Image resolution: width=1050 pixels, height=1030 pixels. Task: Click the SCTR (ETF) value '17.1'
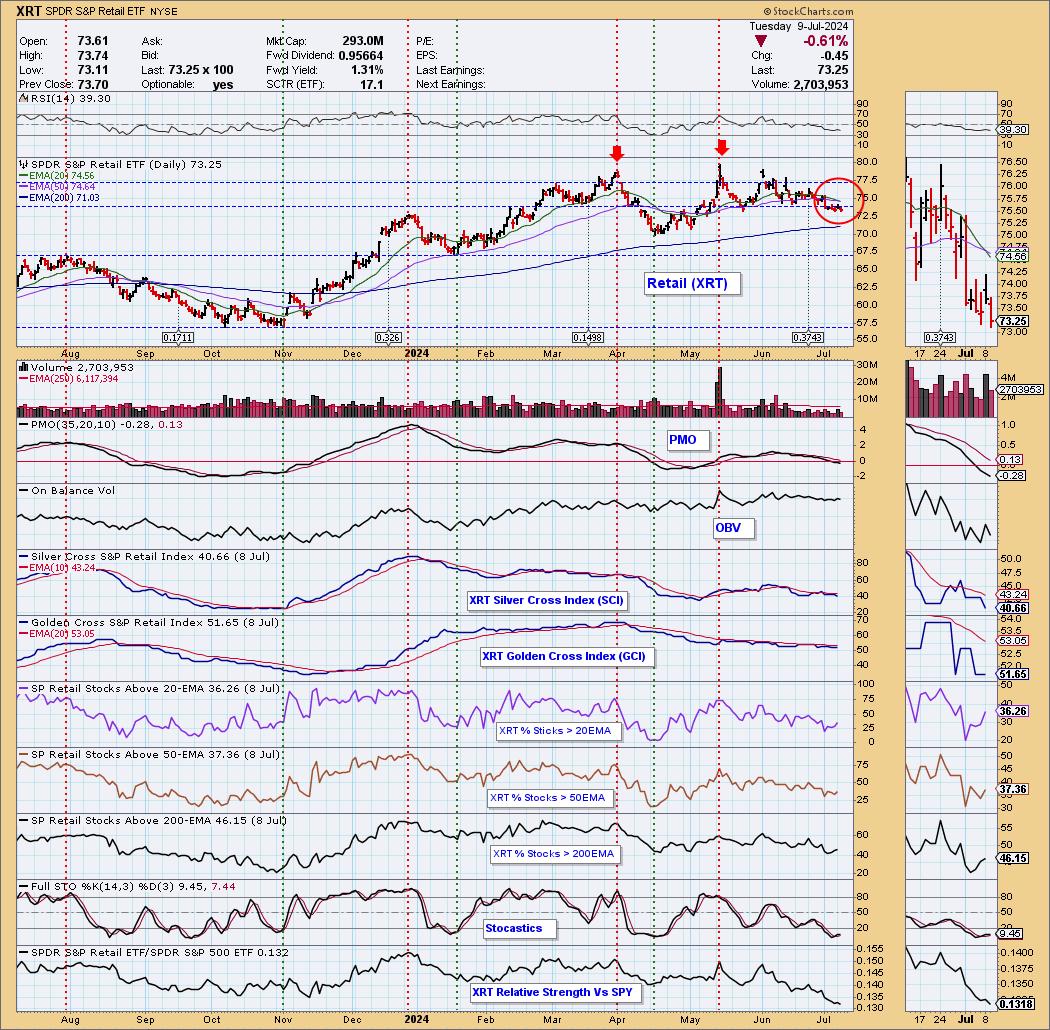(x=372, y=84)
